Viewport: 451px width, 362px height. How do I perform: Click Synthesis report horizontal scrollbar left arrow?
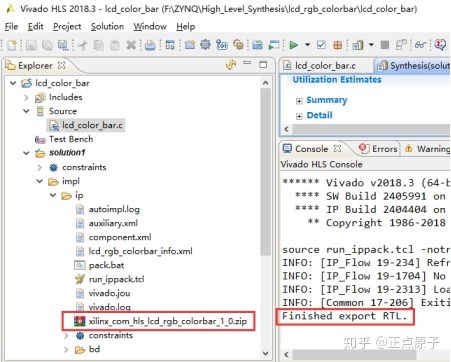[286, 129]
